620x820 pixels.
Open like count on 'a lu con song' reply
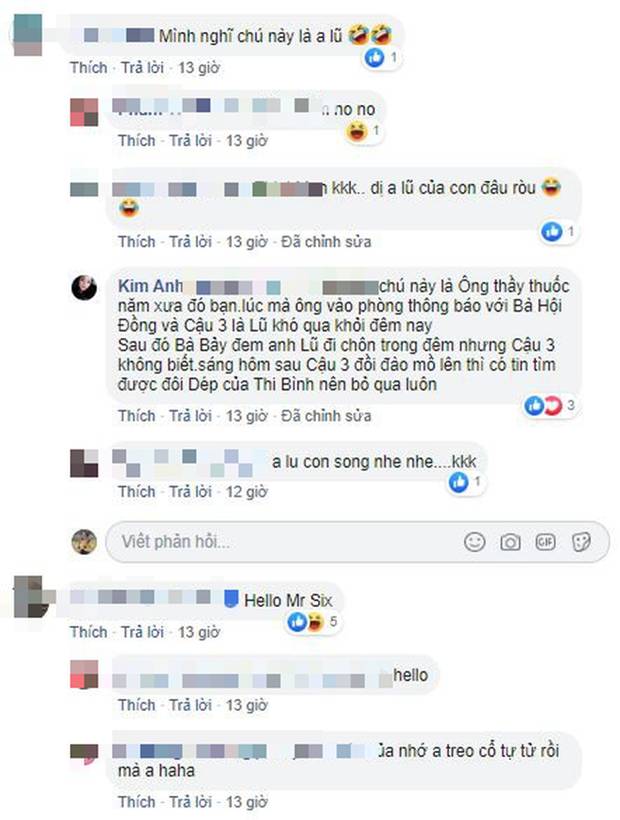pyautogui.click(x=465, y=482)
